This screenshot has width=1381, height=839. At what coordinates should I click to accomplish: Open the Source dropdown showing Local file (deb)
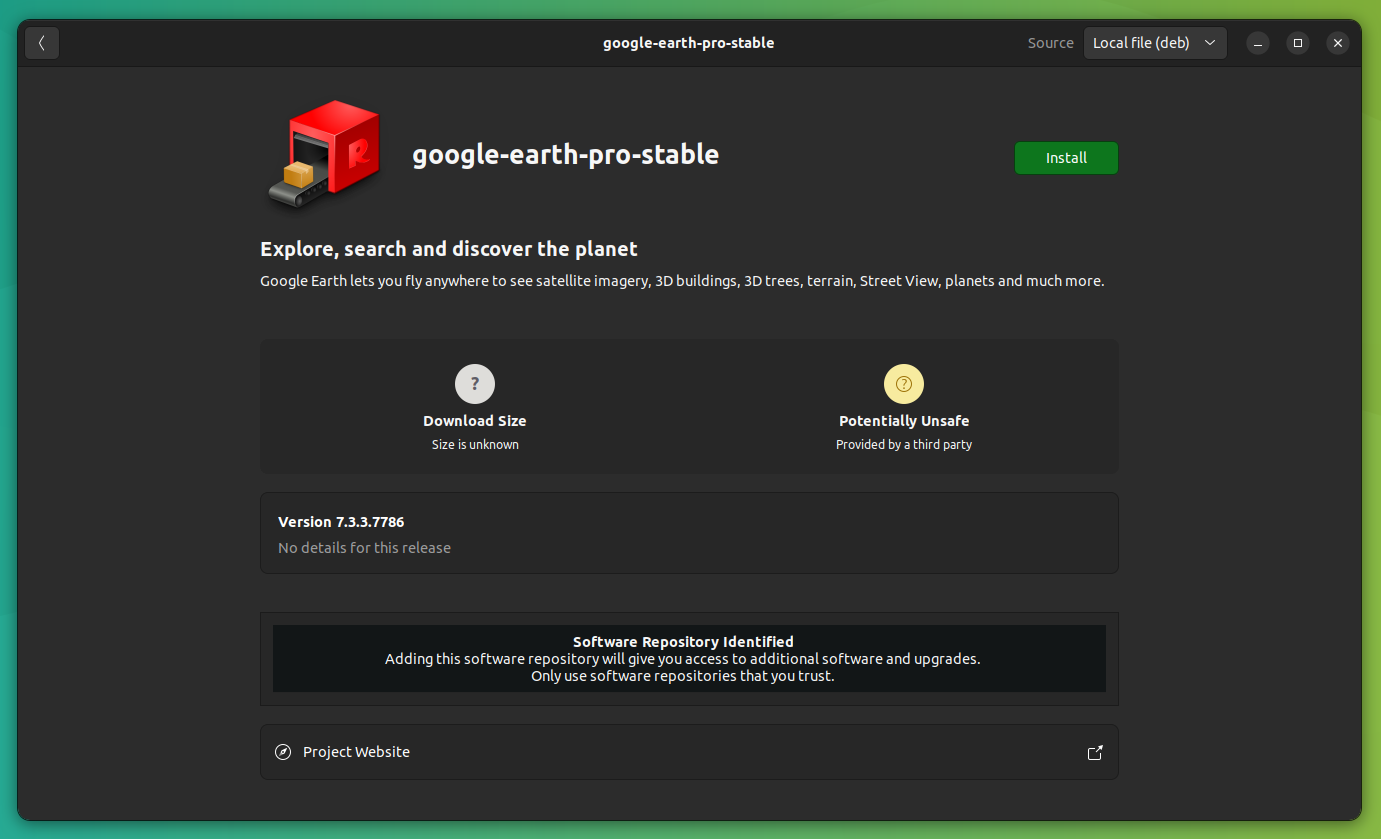[x=1155, y=43]
